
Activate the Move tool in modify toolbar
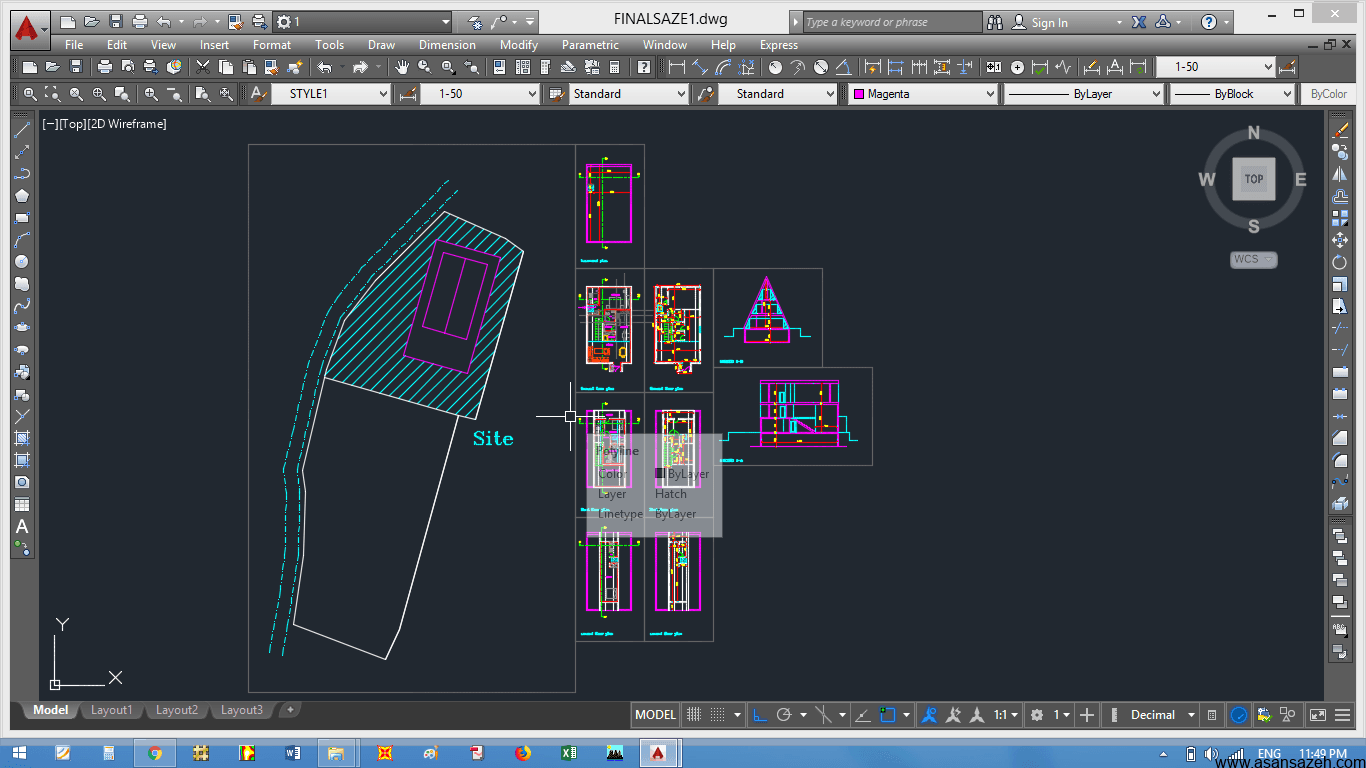[1340, 240]
